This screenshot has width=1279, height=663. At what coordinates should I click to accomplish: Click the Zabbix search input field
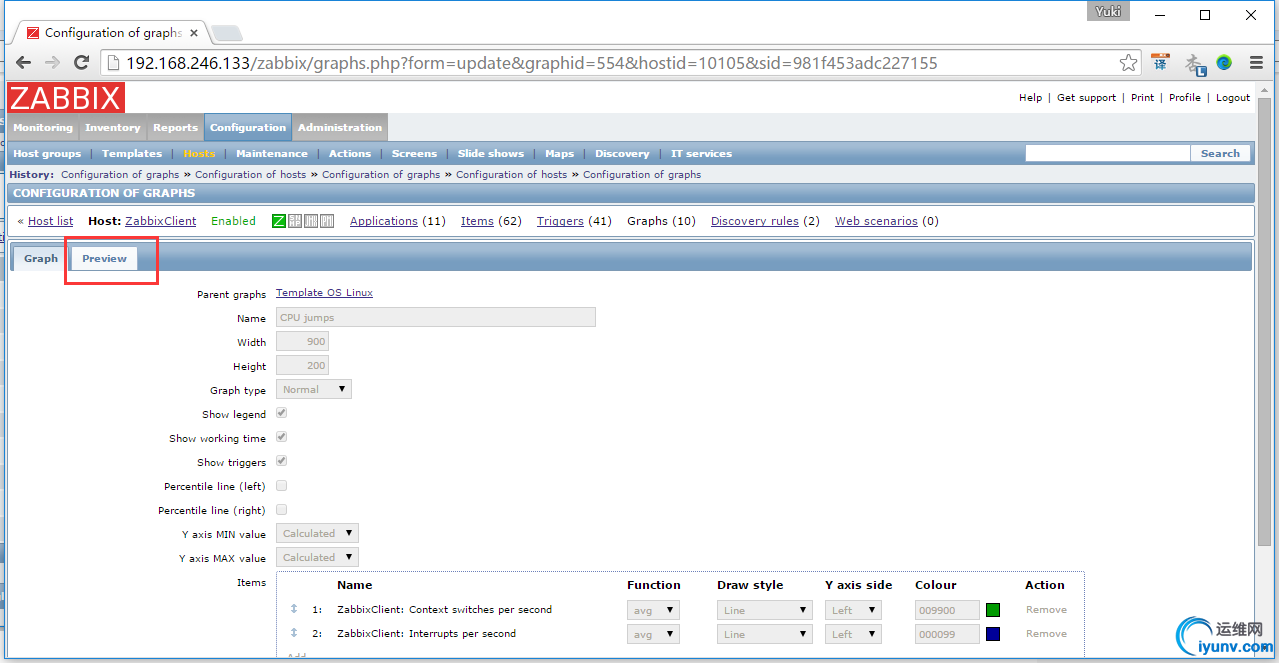(1107, 154)
